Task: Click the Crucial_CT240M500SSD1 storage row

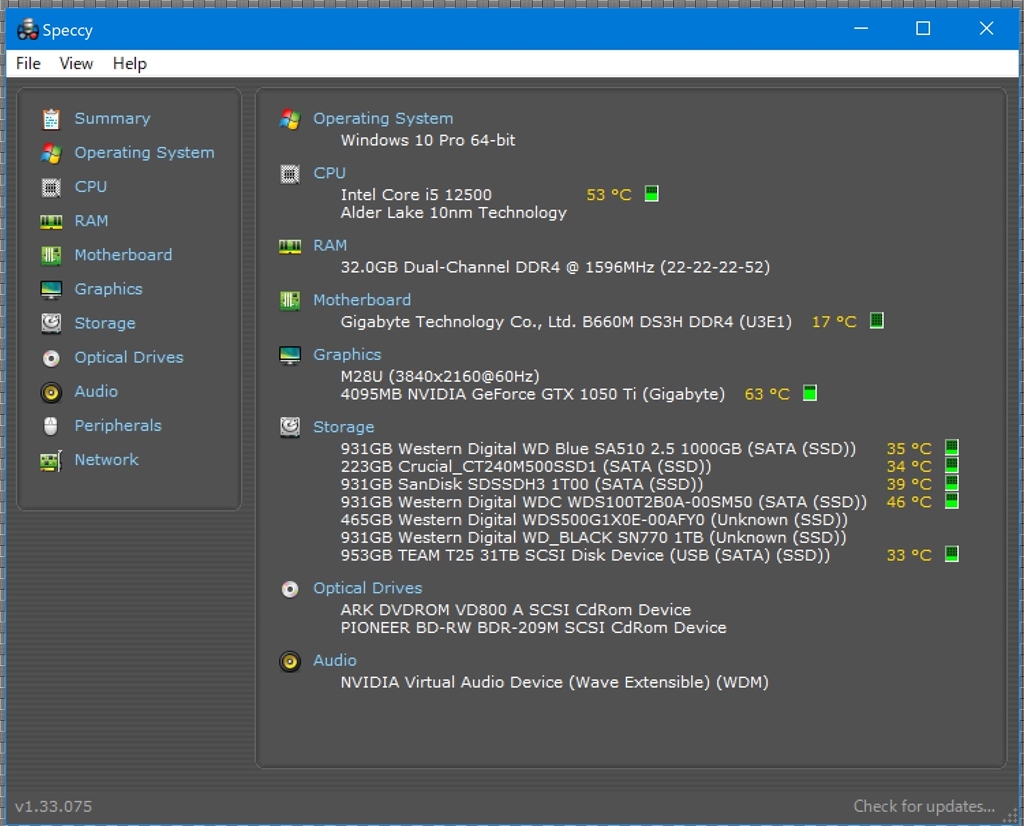Action: click(526, 467)
